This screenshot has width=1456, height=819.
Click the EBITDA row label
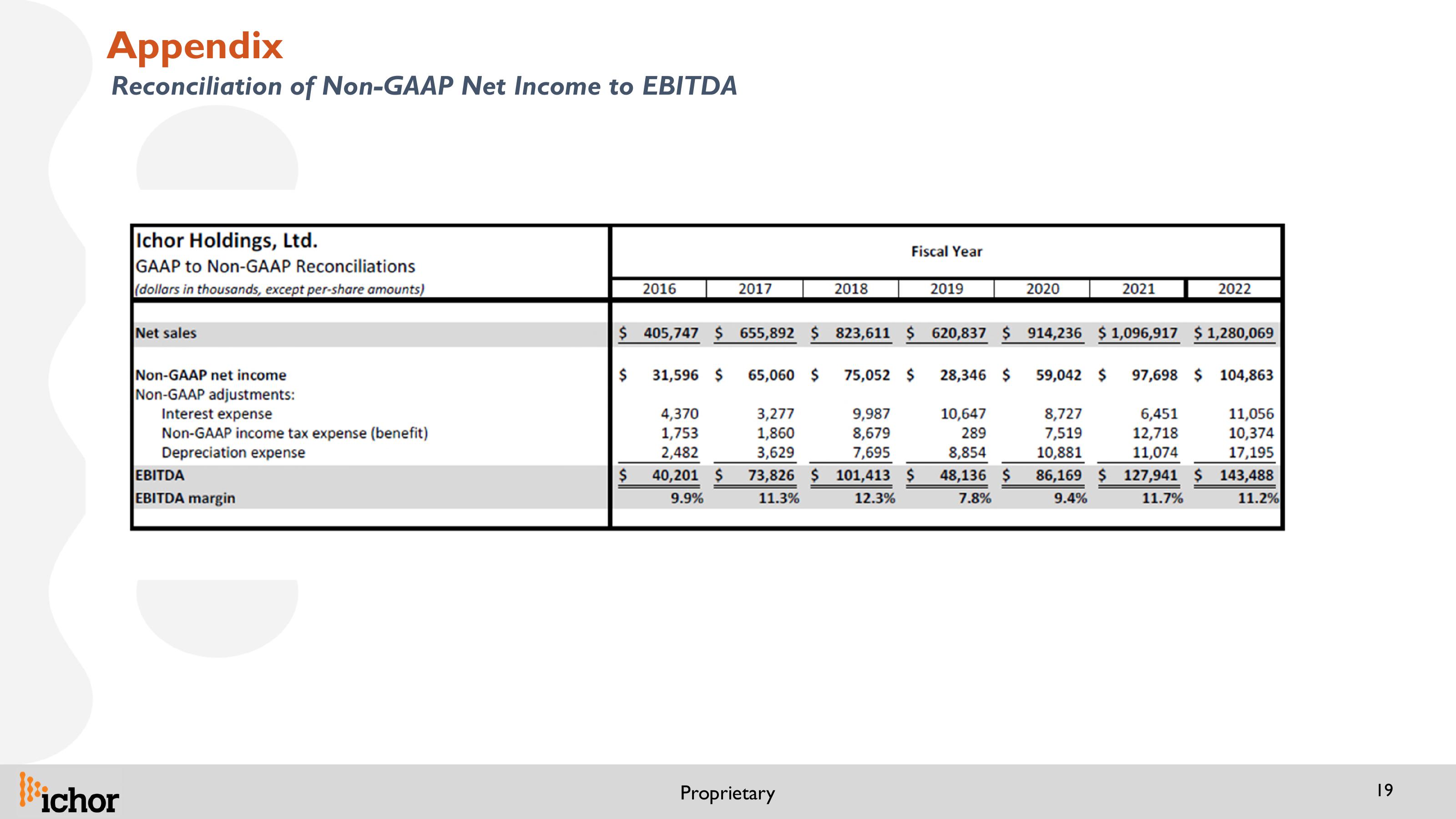pyautogui.click(x=160, y=475)
